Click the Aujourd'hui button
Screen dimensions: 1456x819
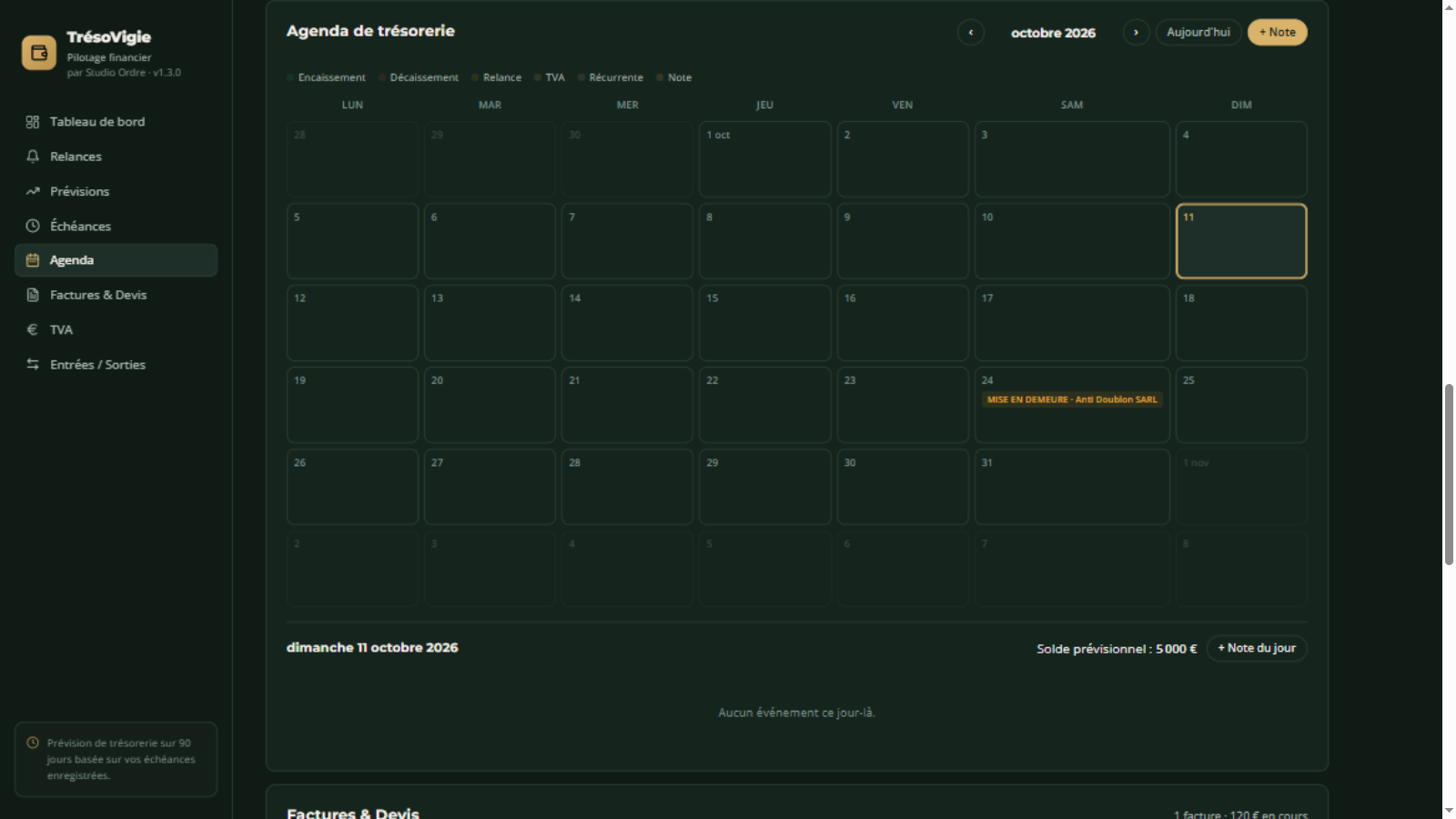click(x=1198, y=33)
